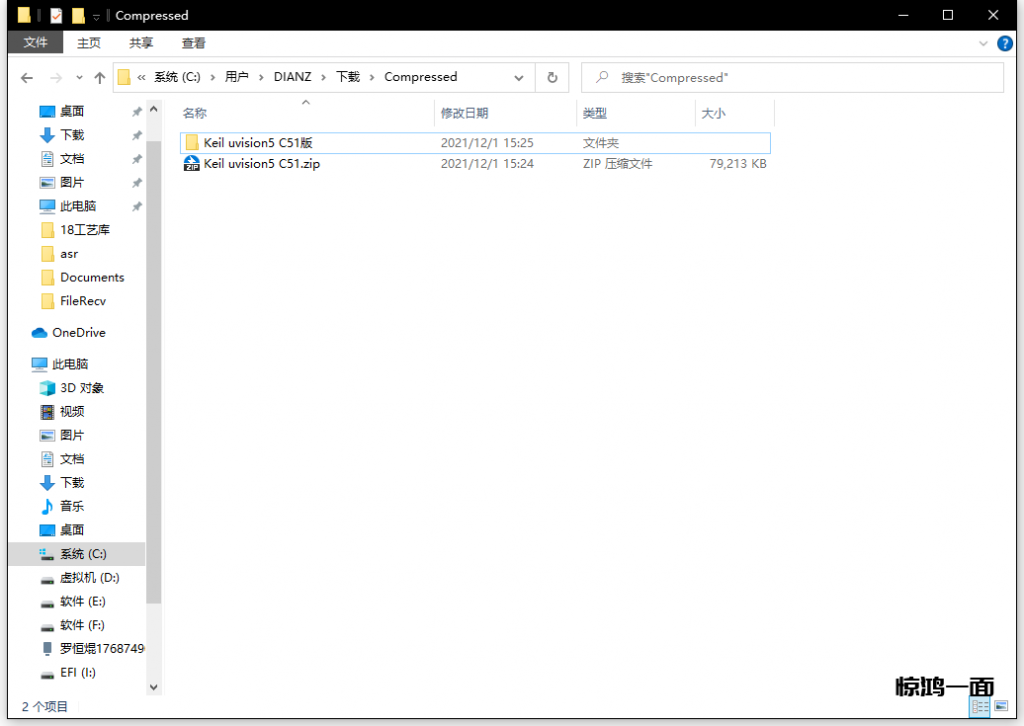
Task: Open OneDrive in navigation pane
Action: 78,333
